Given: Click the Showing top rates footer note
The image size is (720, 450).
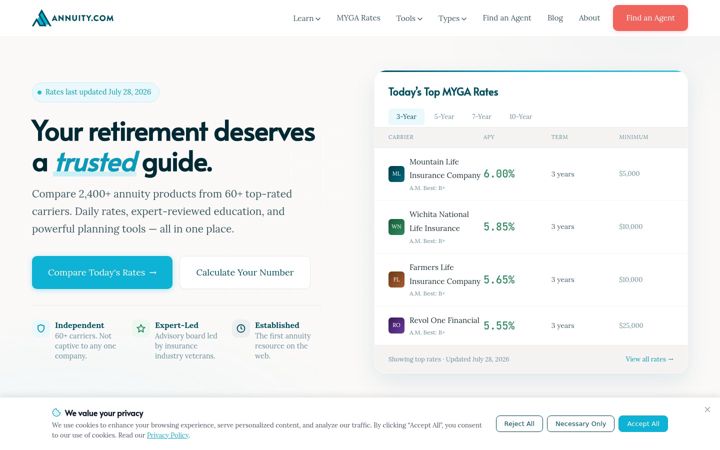Looking at the screenshot, I should click(448, 359).
